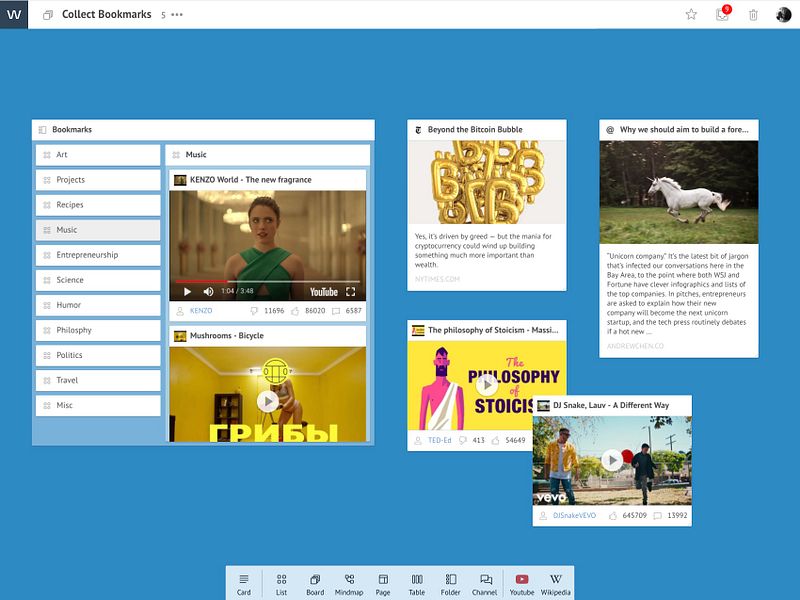800x600 pixels.
Task: Click like icon showing 86020
Action: click(295, 311)
